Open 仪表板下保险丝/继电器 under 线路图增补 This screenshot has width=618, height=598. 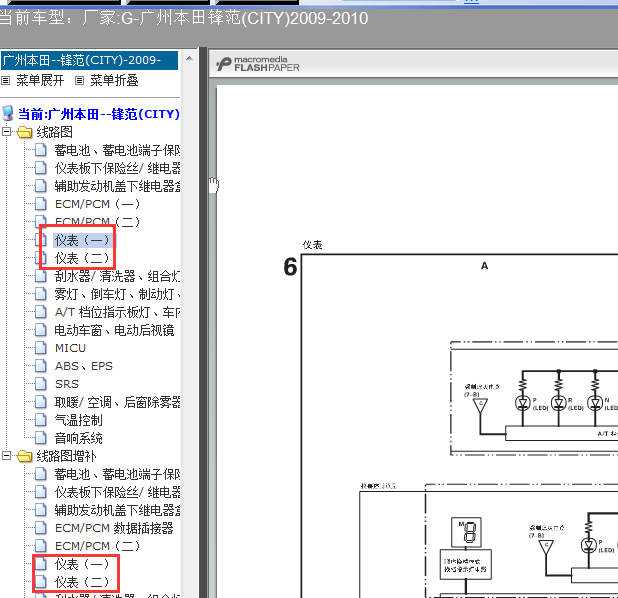117,492
